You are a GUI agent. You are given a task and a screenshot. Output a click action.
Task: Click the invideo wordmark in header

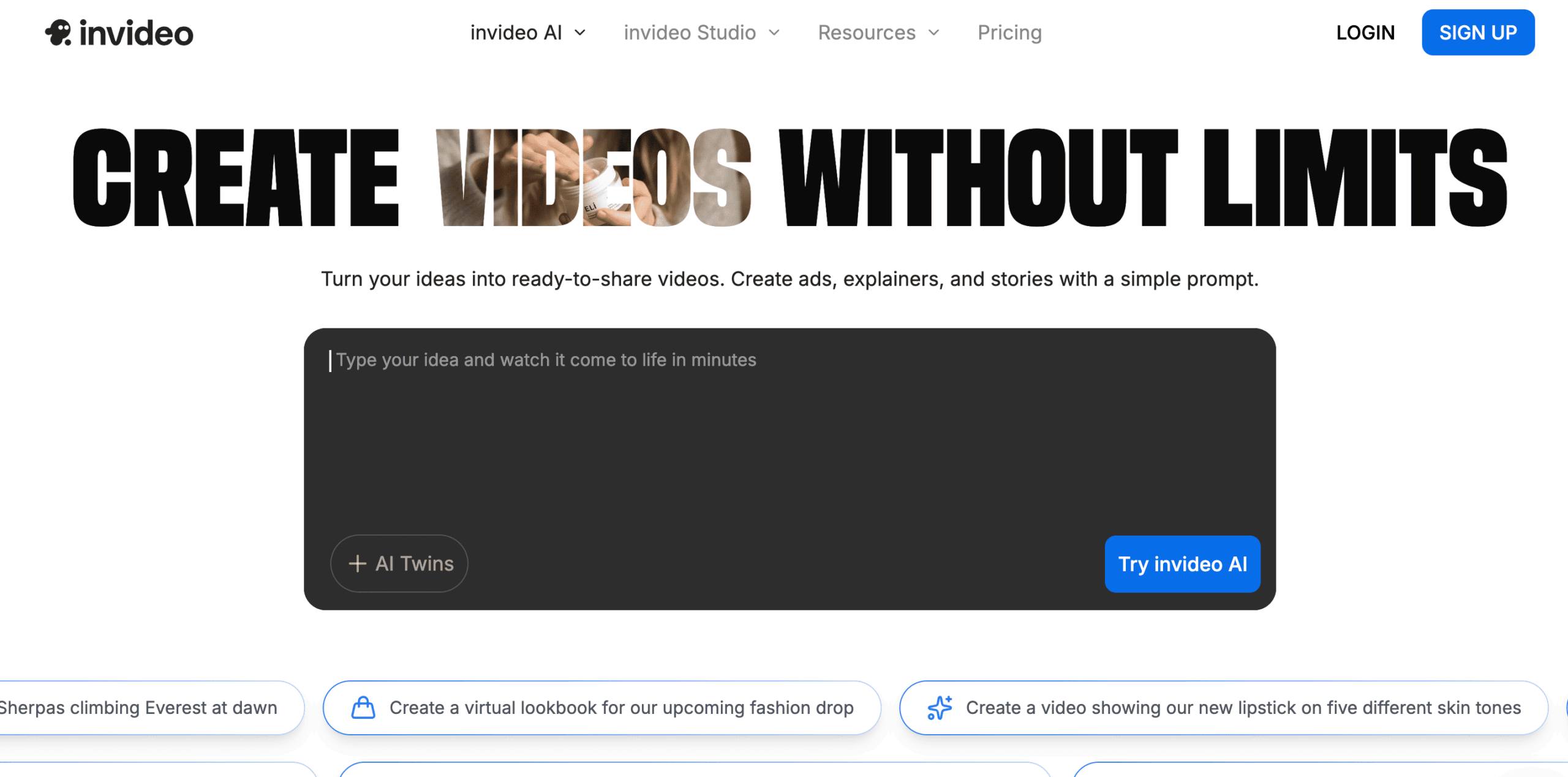pyautogui.click(x=136, y=34)
